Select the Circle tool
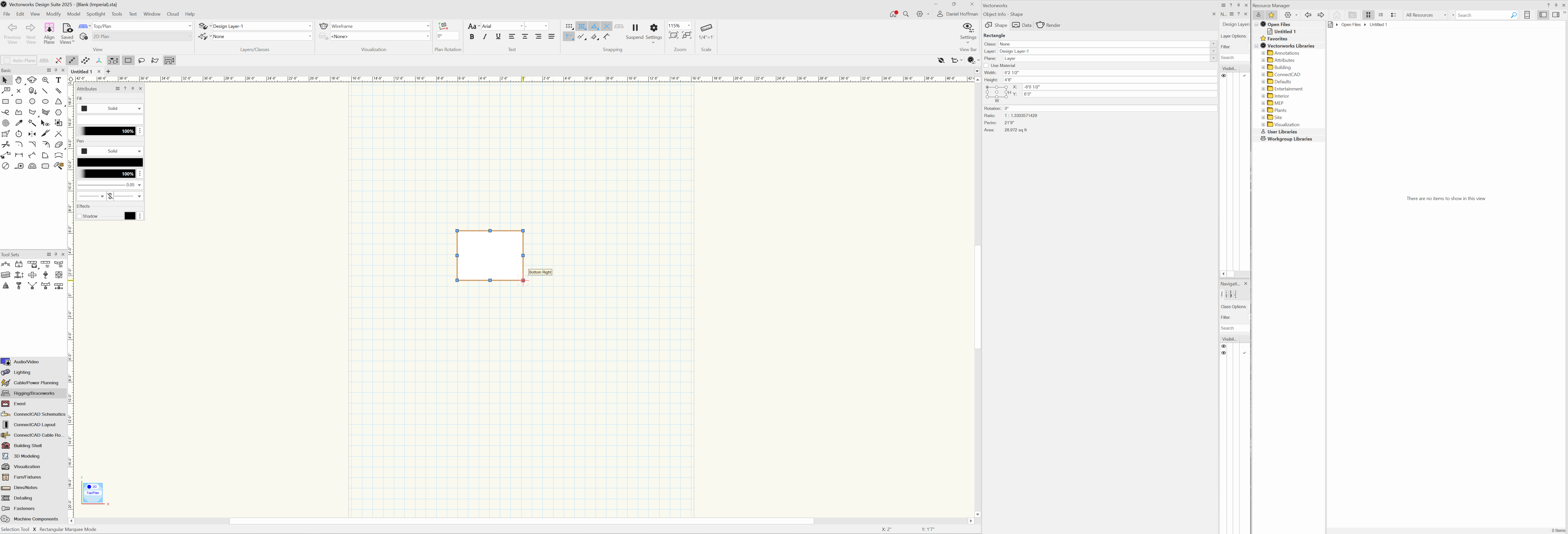1568x534 pixels. tap(32, 102)
